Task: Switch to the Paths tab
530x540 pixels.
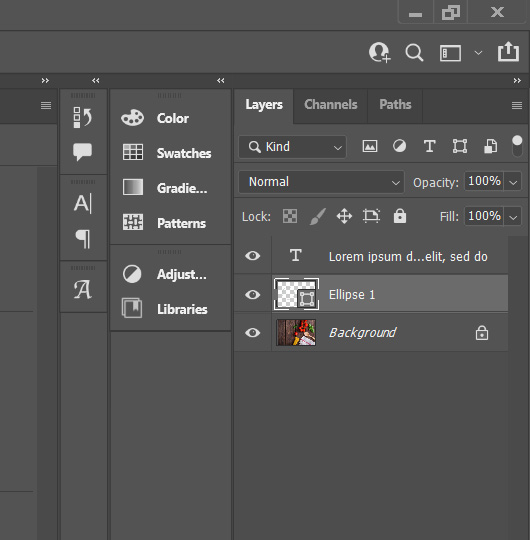Action: (x=395, y=105)
